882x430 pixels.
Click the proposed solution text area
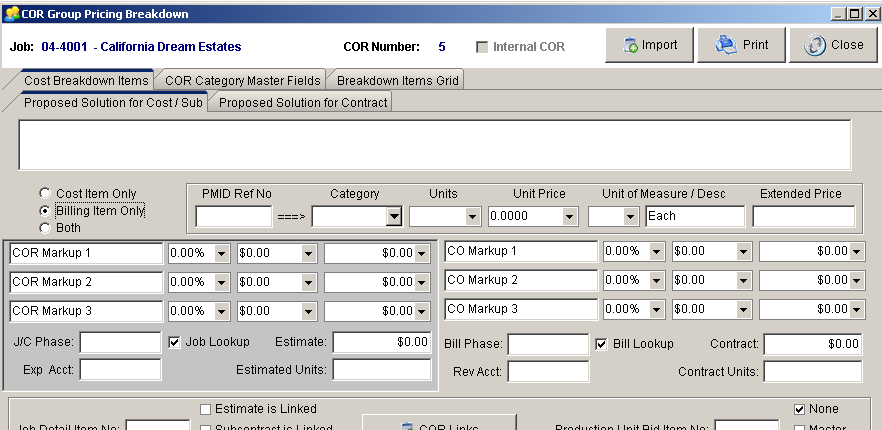point(435,145)
